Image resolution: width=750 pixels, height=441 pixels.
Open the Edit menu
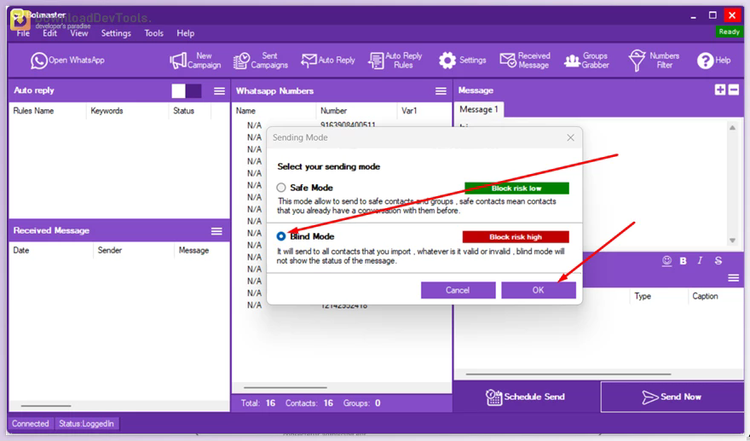pyautogui.click(x=50, y=33)
